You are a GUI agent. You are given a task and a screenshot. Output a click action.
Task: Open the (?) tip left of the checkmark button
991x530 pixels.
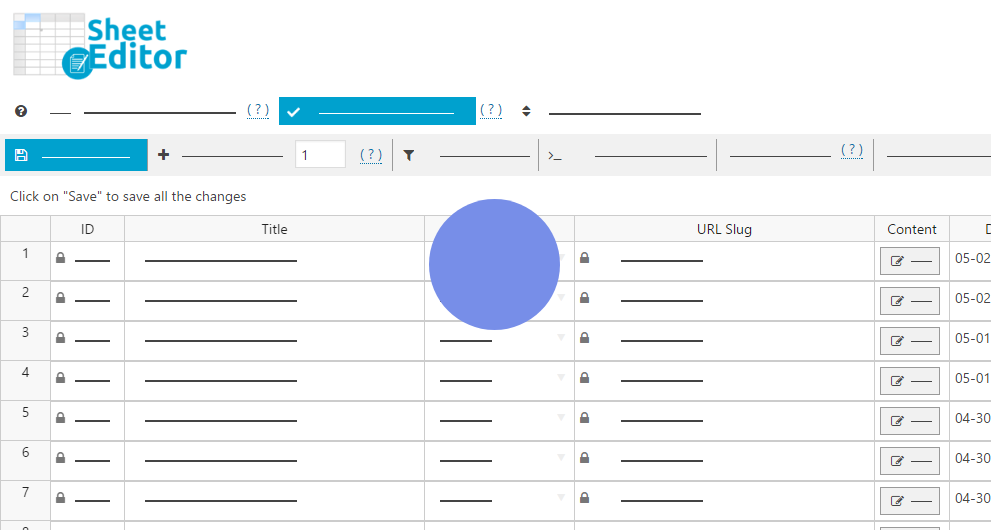click(258, 110)
